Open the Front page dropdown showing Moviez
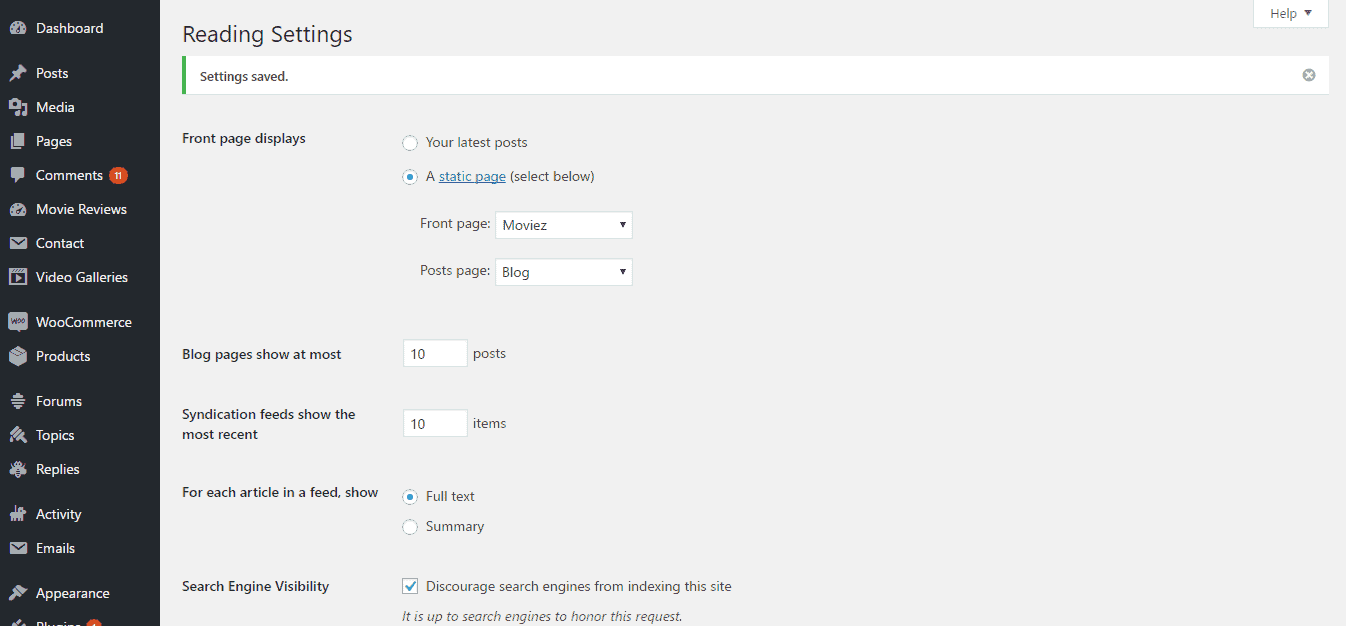Viewport: 1346px width, 626px height. coord(564,225)
